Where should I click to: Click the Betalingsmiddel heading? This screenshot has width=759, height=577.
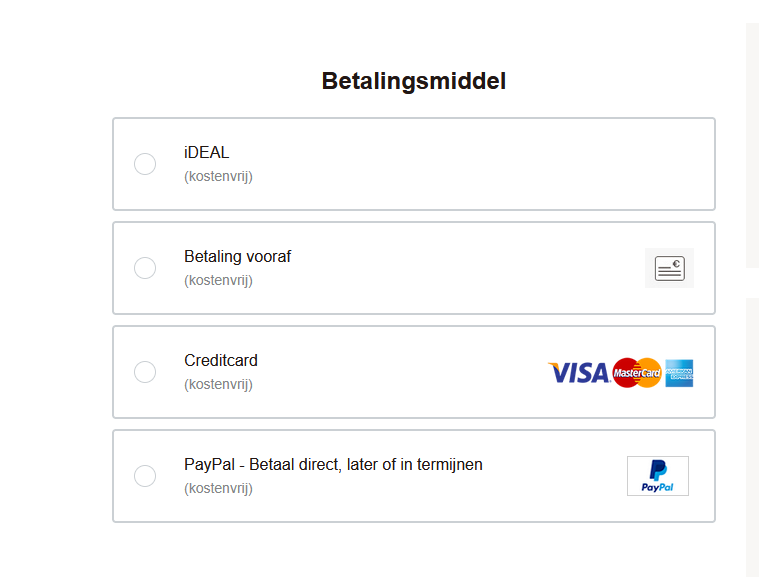[x=414, y=81]
